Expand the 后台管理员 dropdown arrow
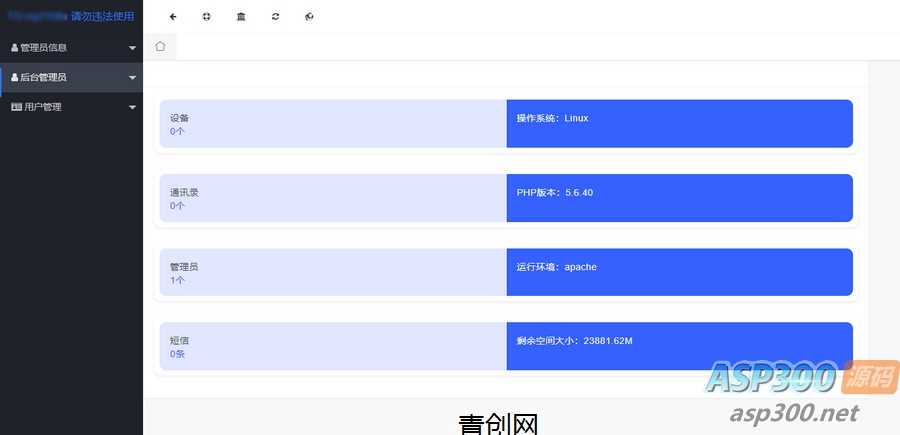 [133, 77]
